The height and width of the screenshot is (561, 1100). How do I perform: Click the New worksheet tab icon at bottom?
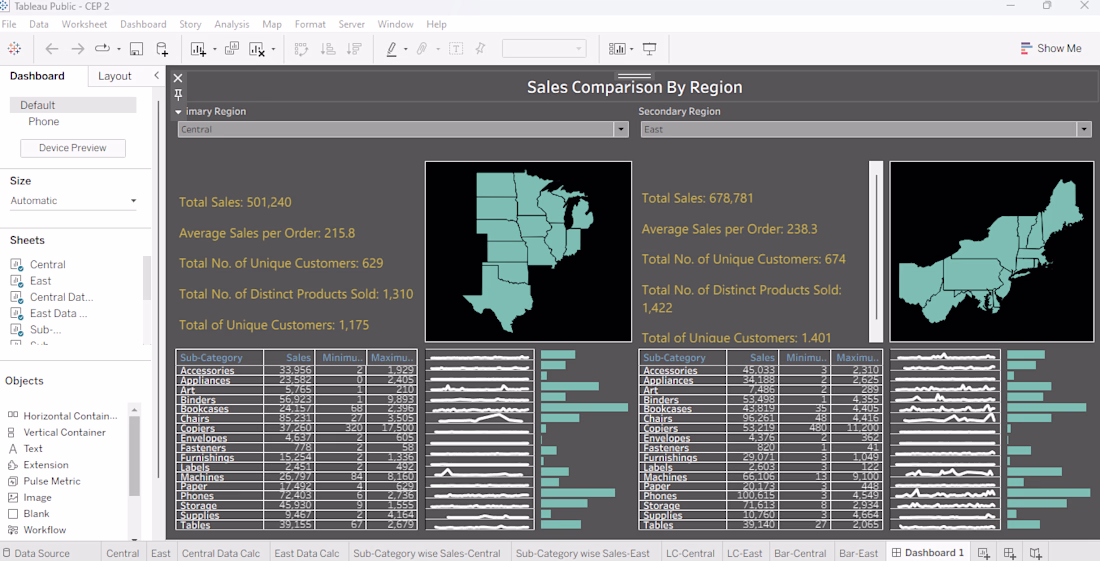click(984, 553)
